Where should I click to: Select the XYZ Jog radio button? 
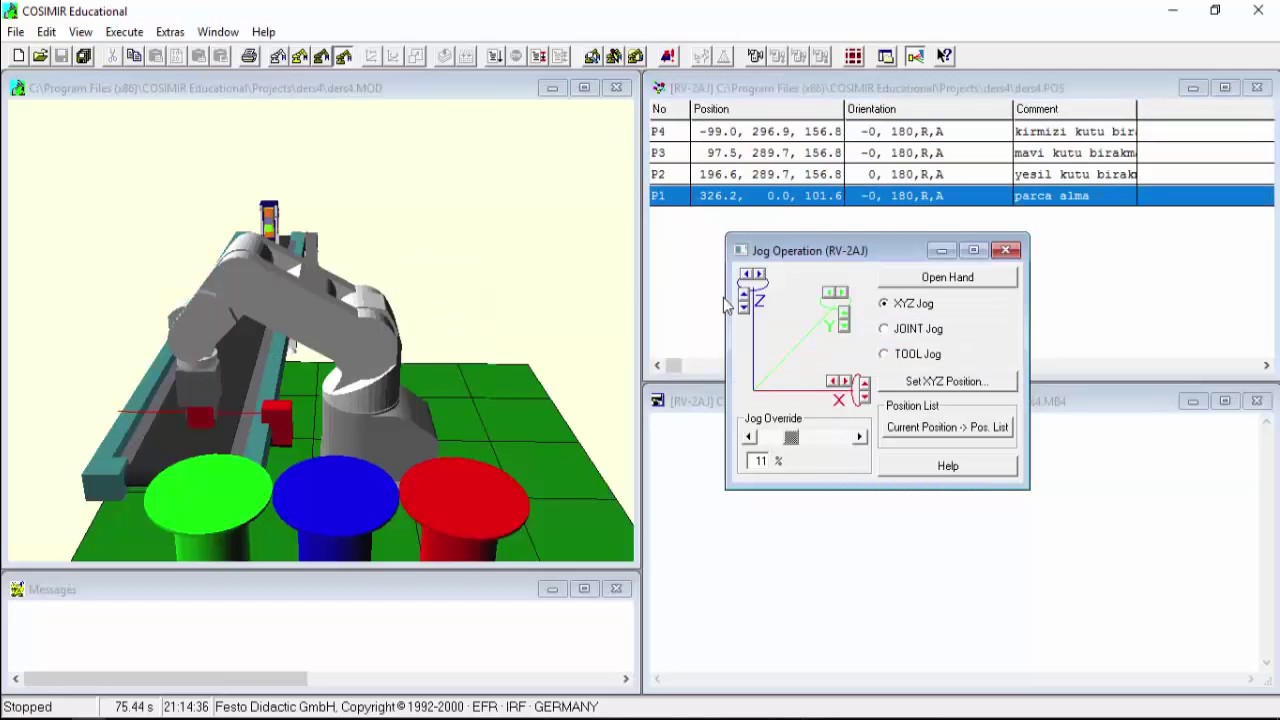884,303
